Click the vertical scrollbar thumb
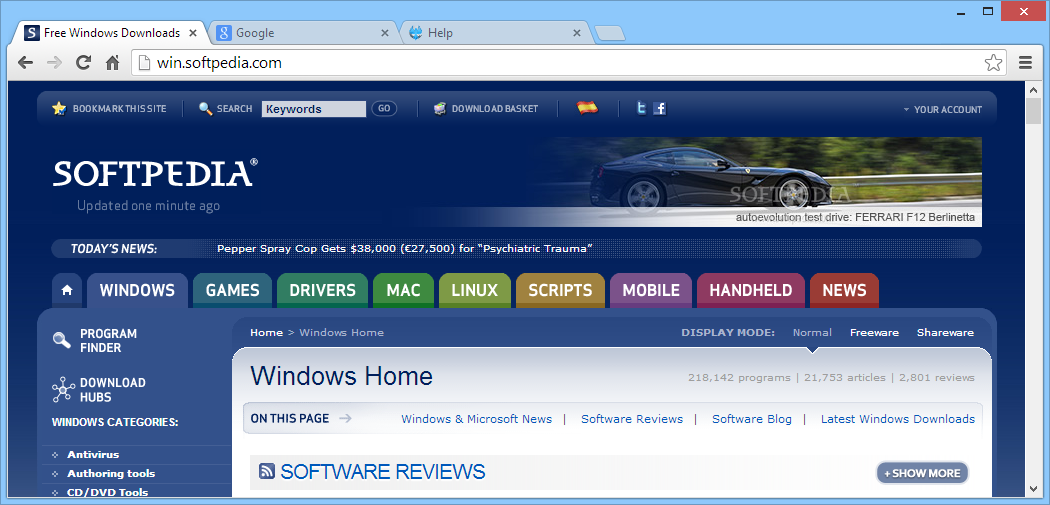 click(1033, 111)
